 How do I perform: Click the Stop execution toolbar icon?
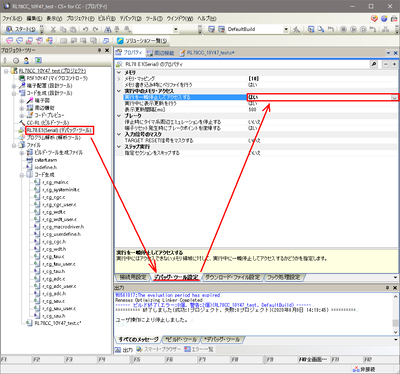[343, 30]
